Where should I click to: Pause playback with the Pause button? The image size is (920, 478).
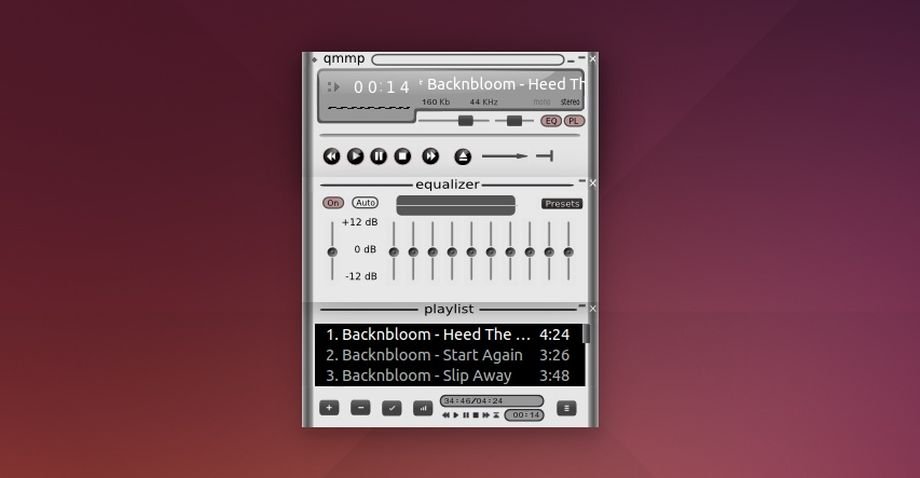click(379, 156)
